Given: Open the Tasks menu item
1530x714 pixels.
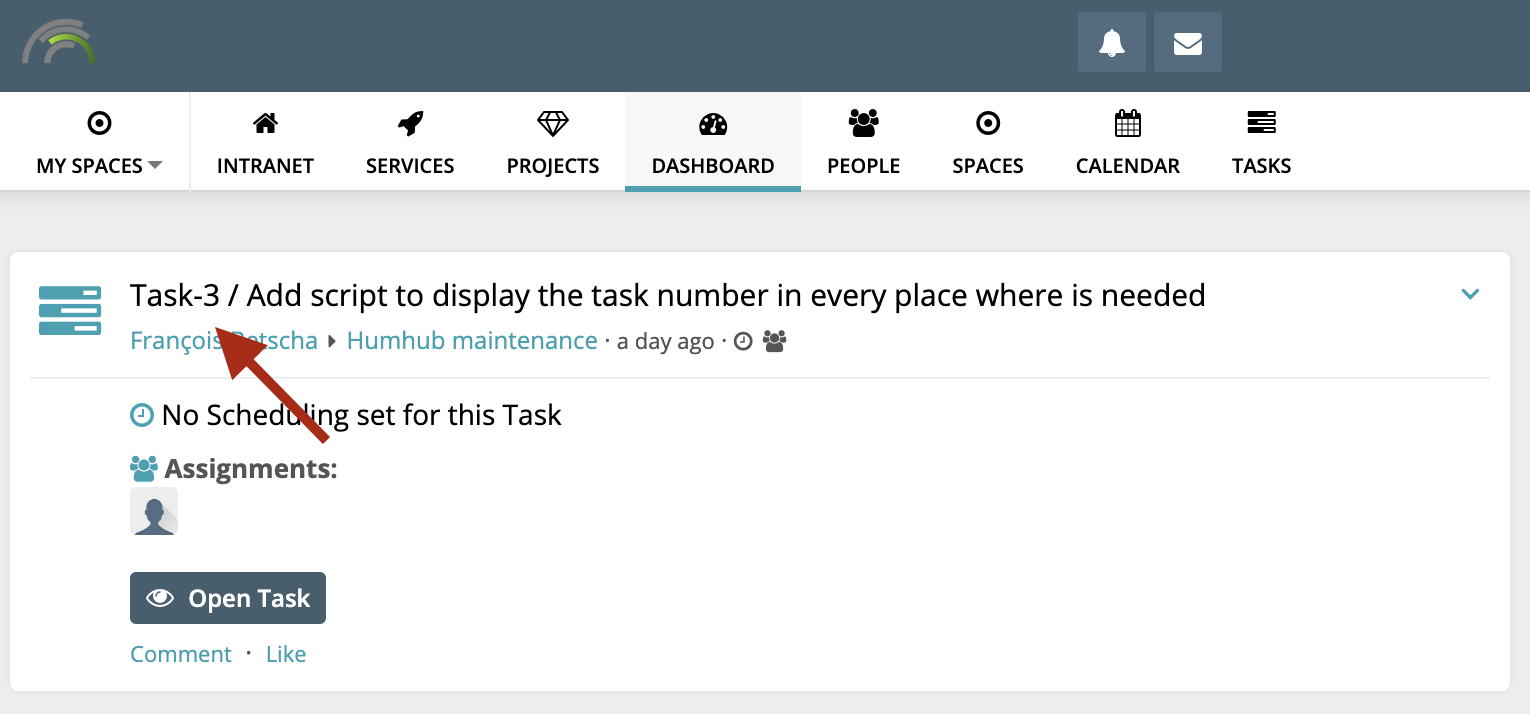Looking at the screenshot, I should 1262,142.
